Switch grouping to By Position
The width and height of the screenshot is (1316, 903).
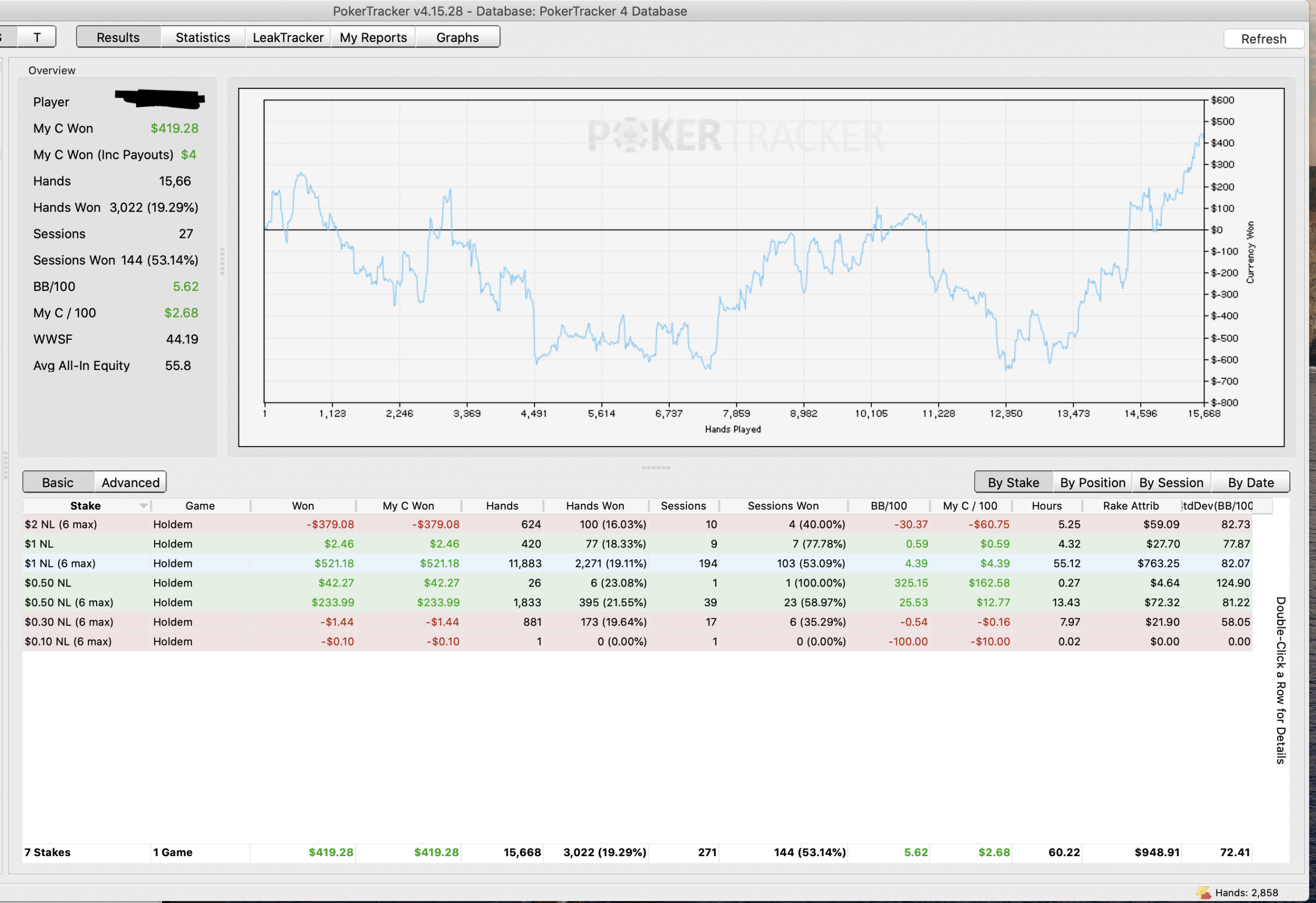coord(1092,483)
